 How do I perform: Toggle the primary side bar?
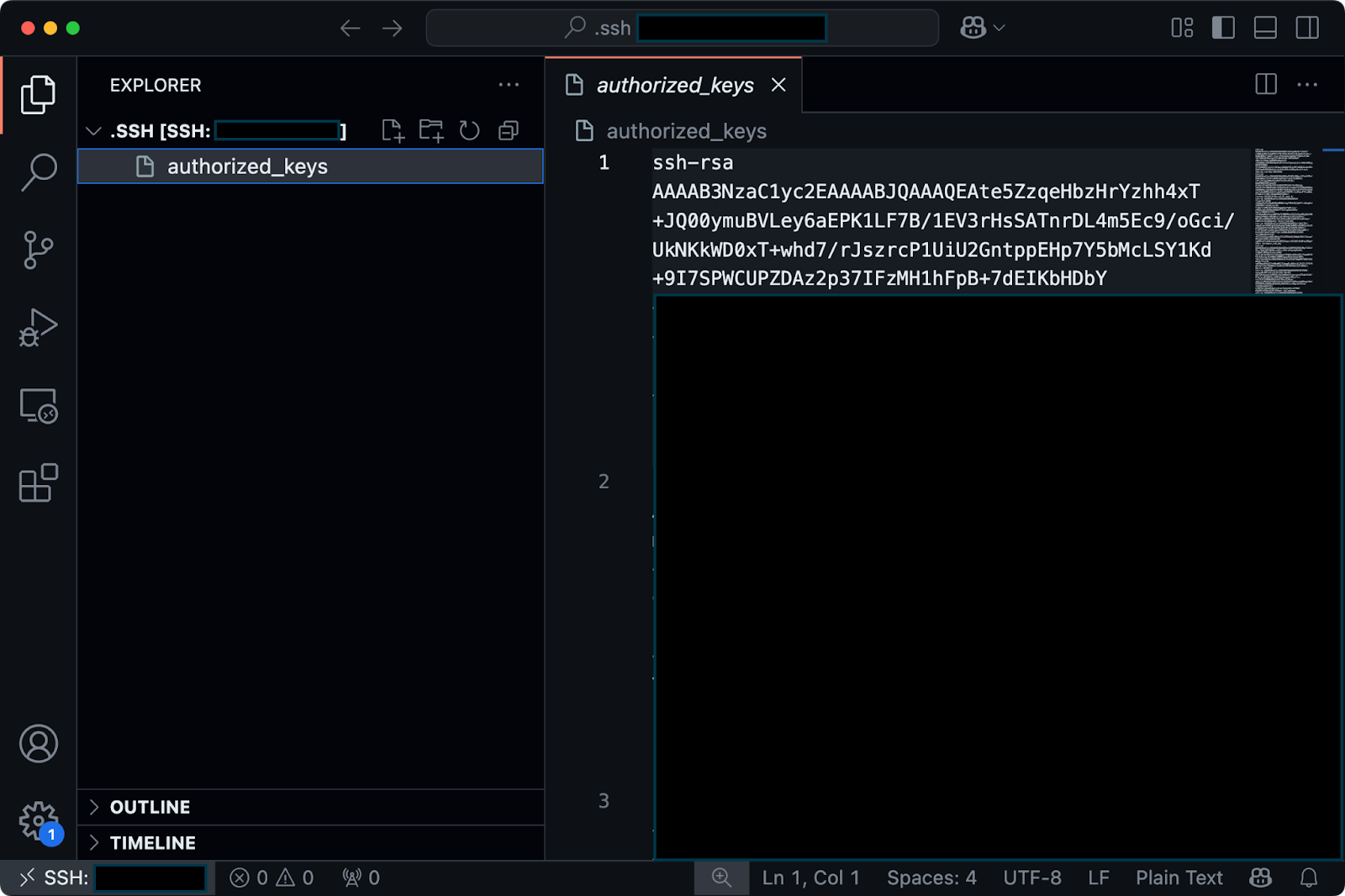pyautogui.click(x=1223, y=28)
